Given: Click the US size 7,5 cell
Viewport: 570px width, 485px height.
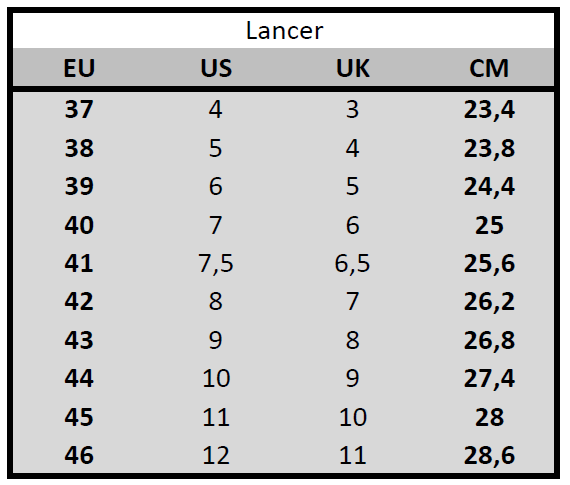Looking at the screenshot, I should (x=216, y=264).
